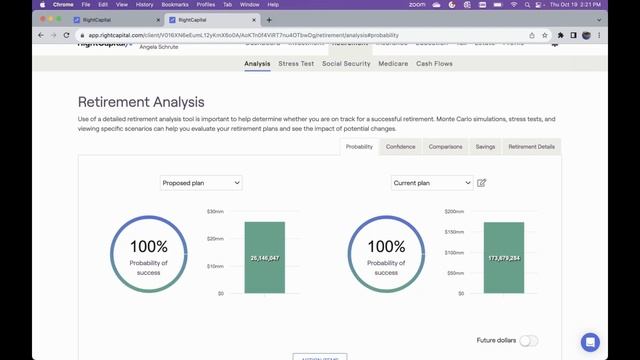Select the Probability sub-tab
Viewport: 640px width, 360px height.
pyautogui.click(x=359, y=147)
